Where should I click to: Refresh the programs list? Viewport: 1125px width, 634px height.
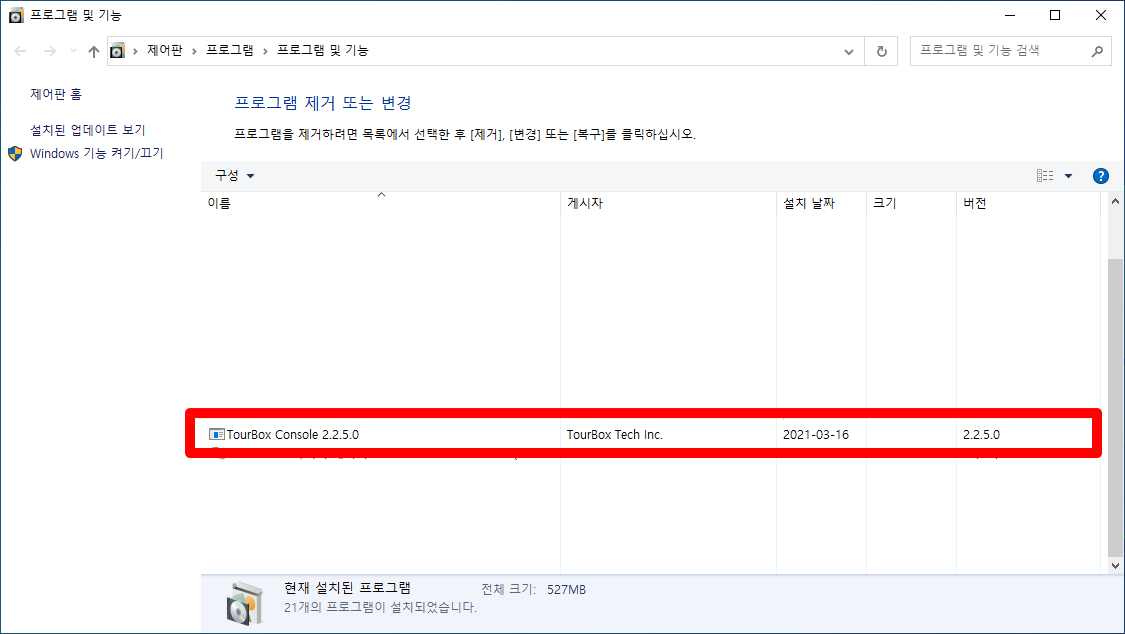click(882, 52)
